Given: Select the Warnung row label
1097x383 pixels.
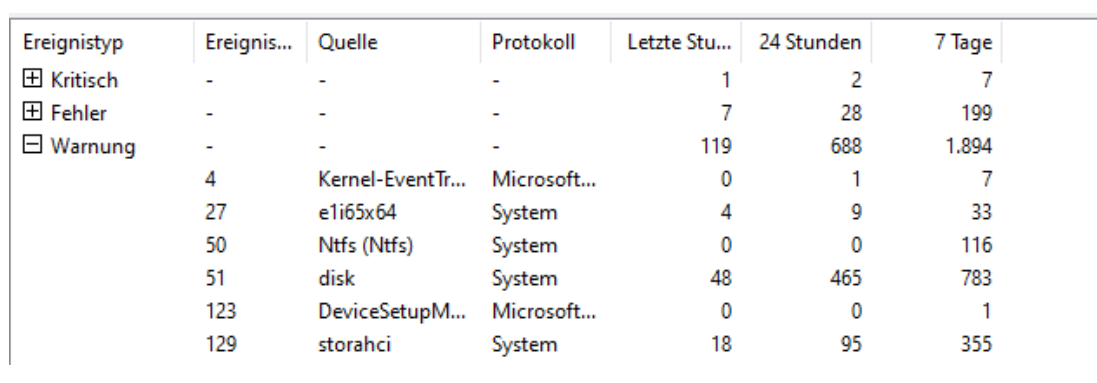Looking at the screenshot, I should [x=93, y=146].
